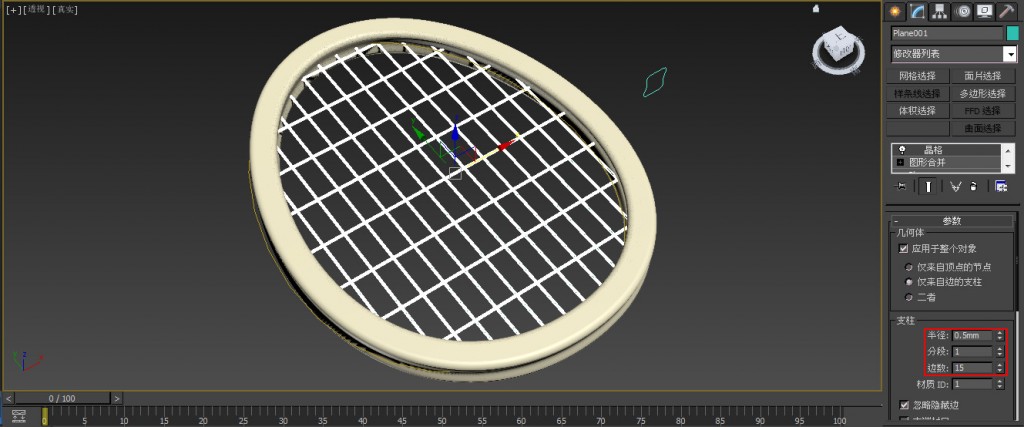1024x427 pixels.
Task: Click the move gizmo red X axis arrow
Action: point(505,146)
